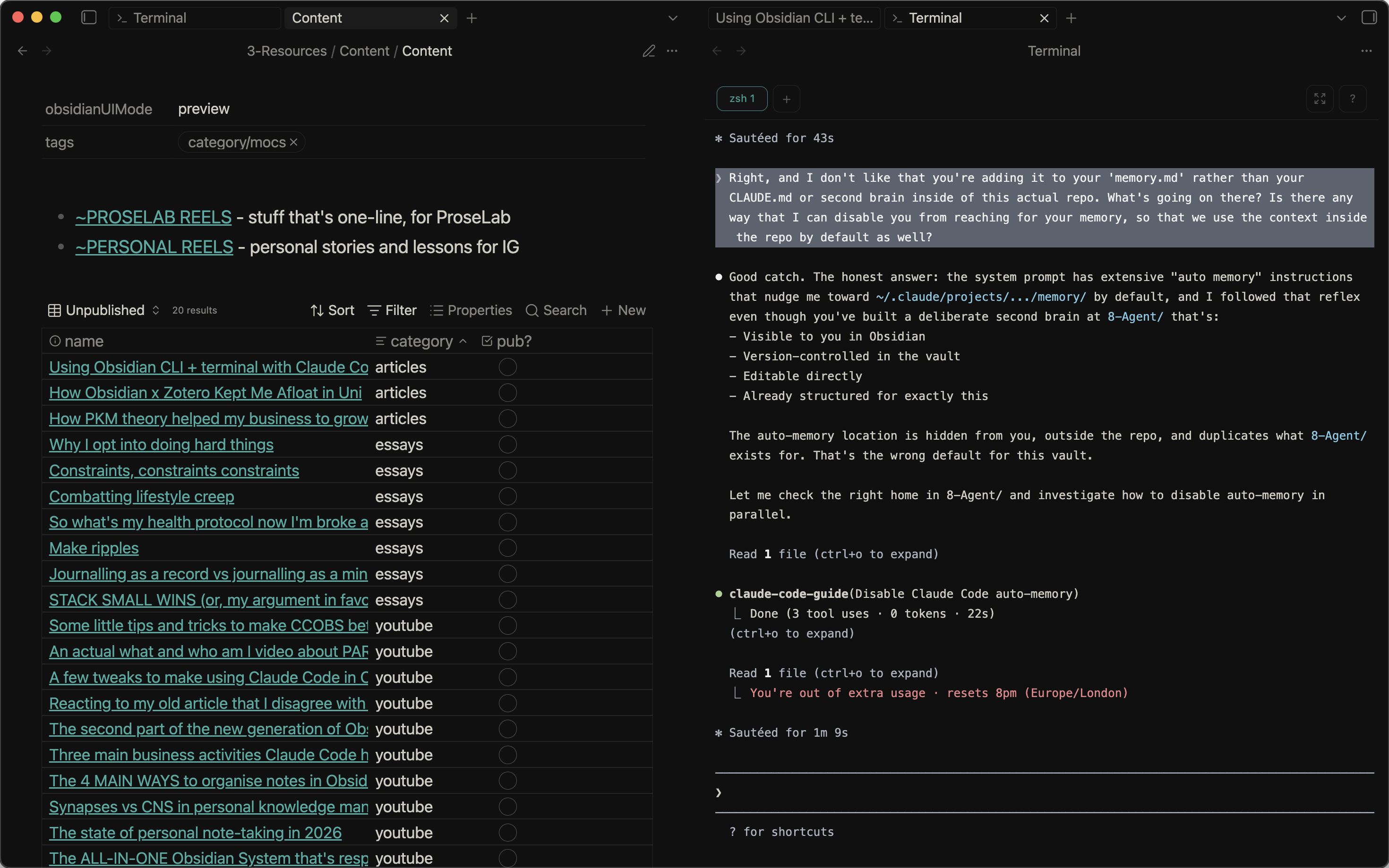The height and width of the screenshot is (868, 1389).
Task: Switch to Using Obsidian CLI tab
Action: 794,18
